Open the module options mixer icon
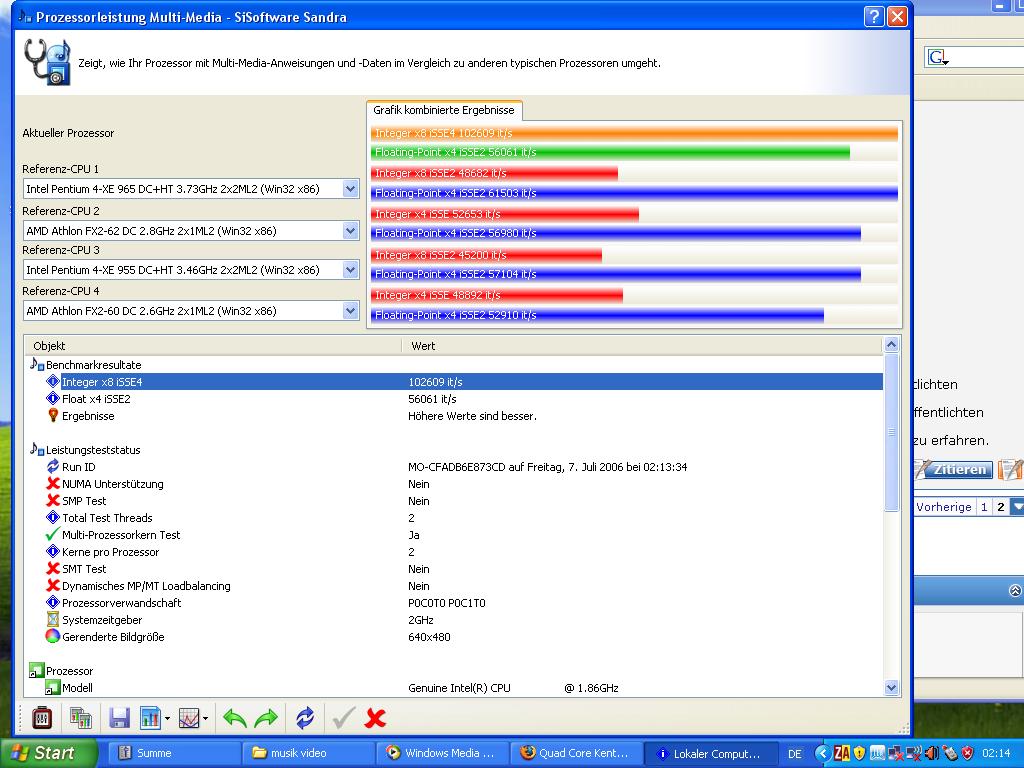1024x768 pixels. pyautogui.click(x=42, y=718)
